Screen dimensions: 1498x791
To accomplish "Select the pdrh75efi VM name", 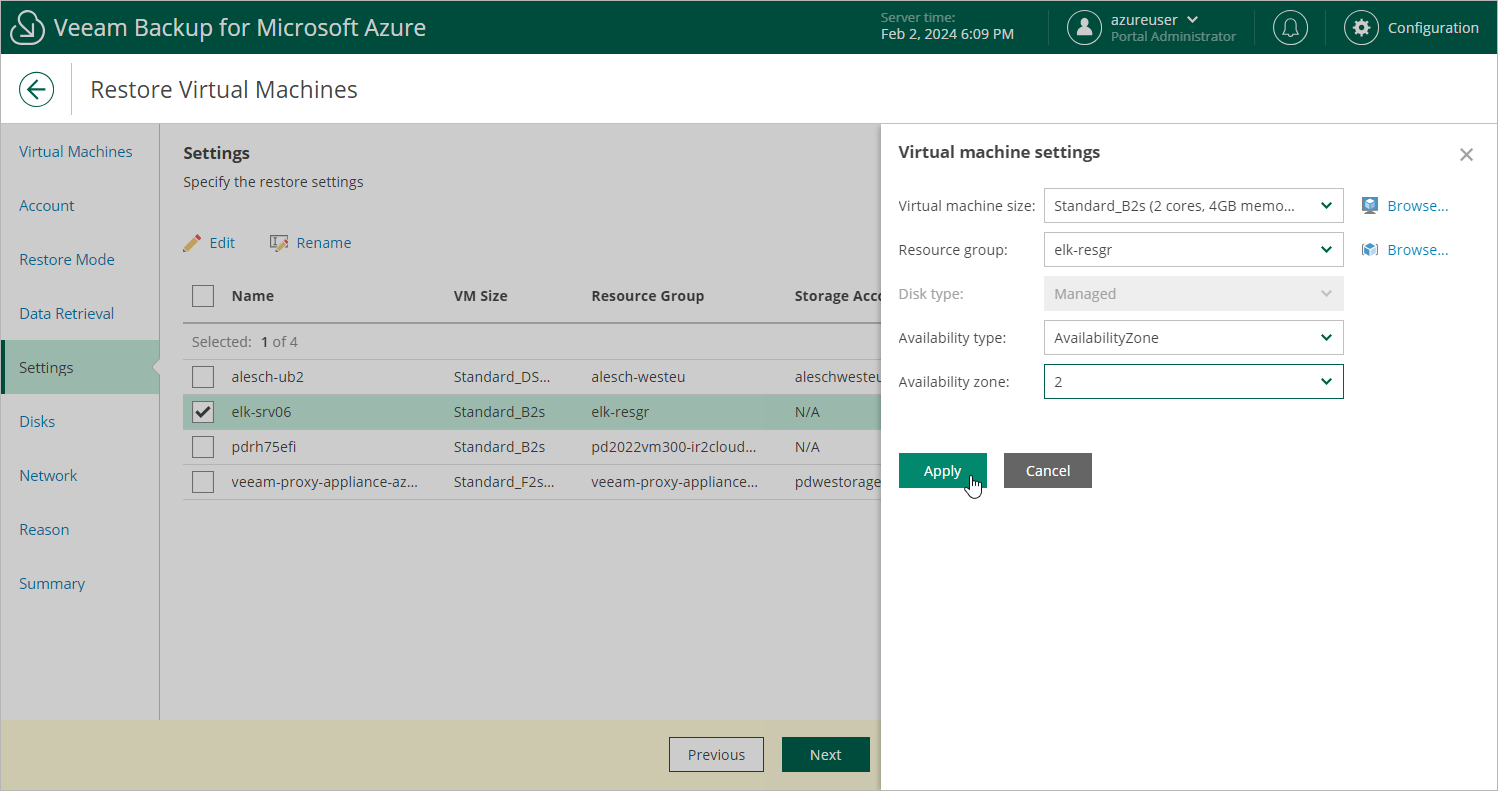I will click(263, 447).
